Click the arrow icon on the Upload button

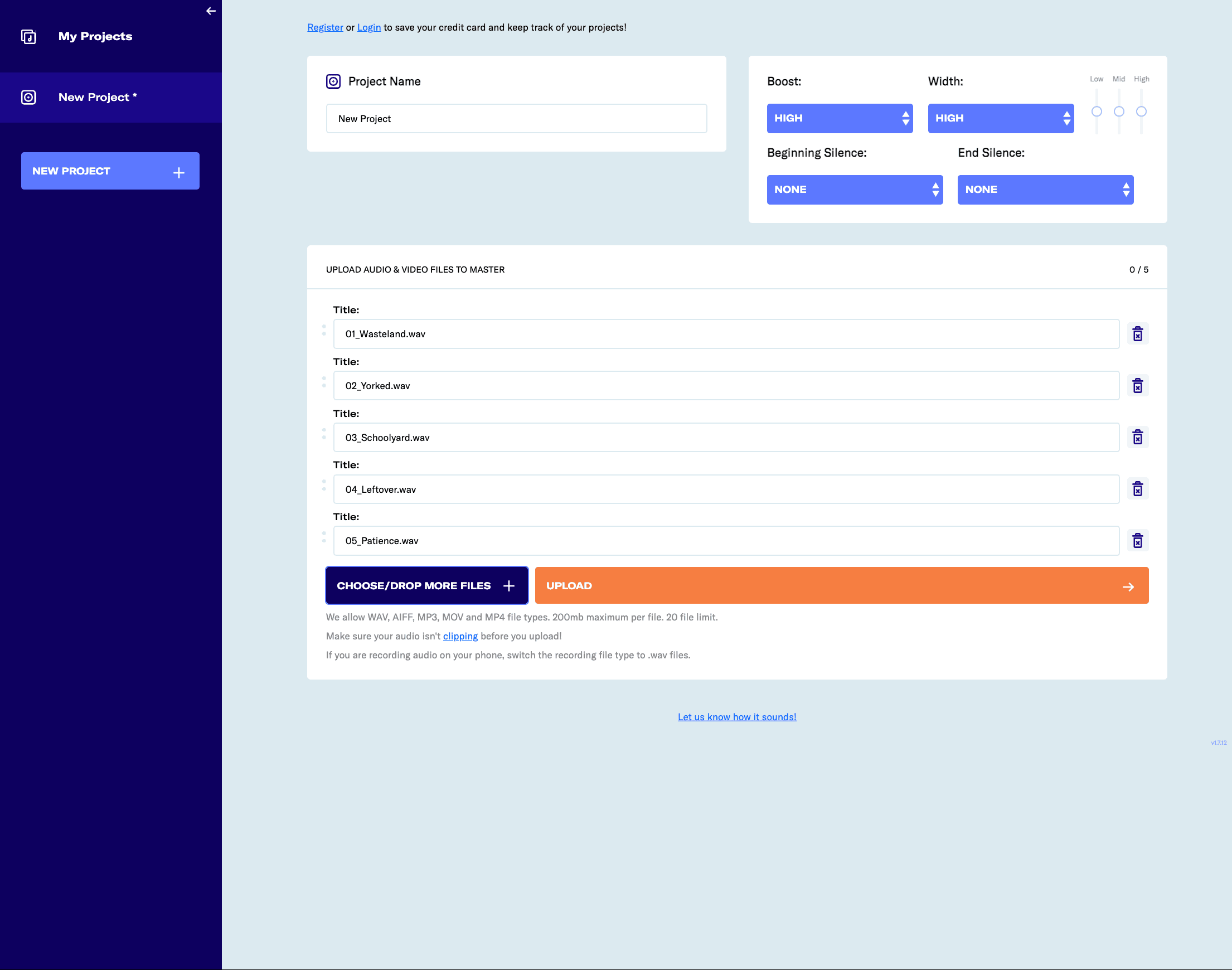click(1129, 586)
